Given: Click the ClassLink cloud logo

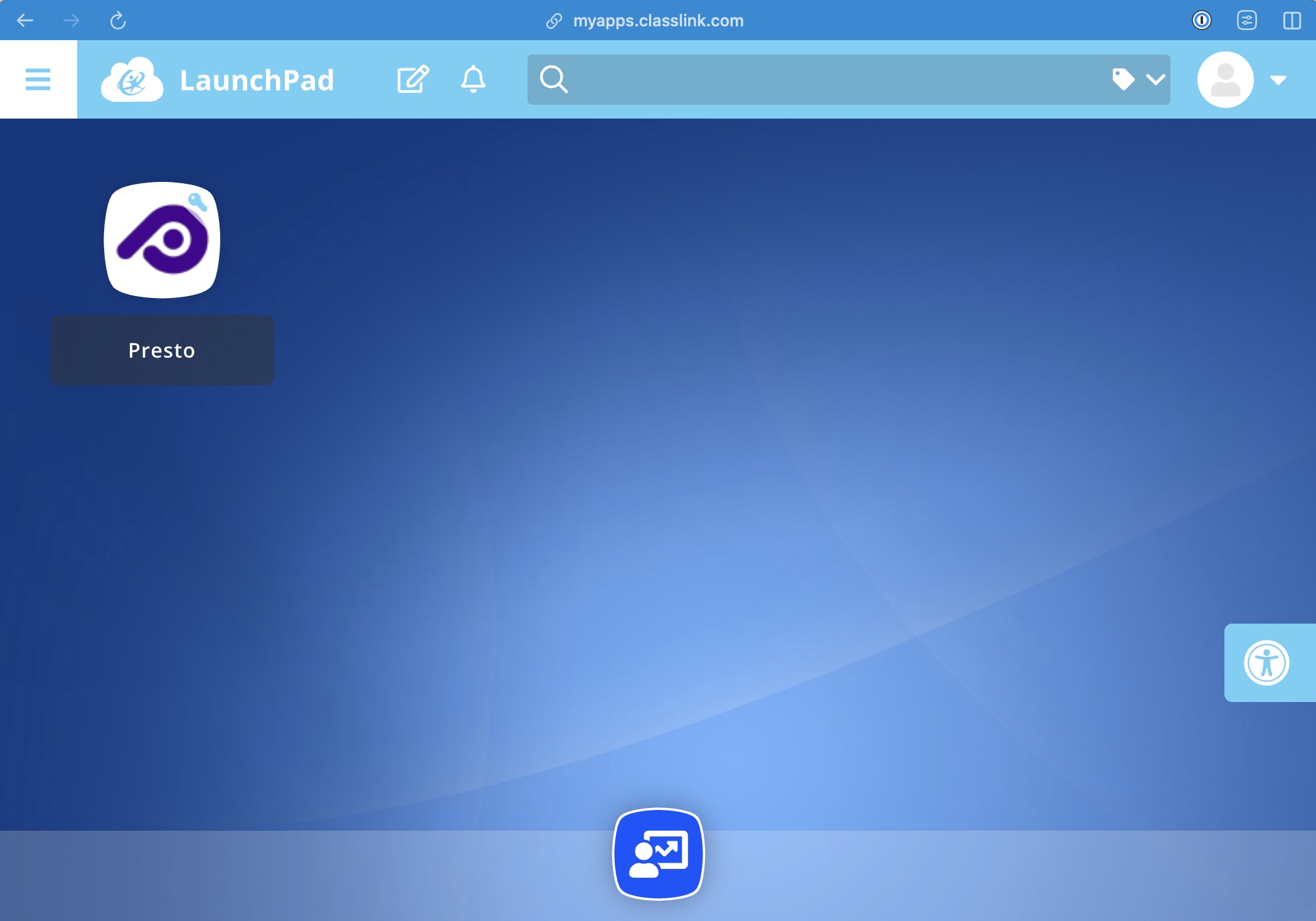Looking at the screenshot, I should click(132, 80).
